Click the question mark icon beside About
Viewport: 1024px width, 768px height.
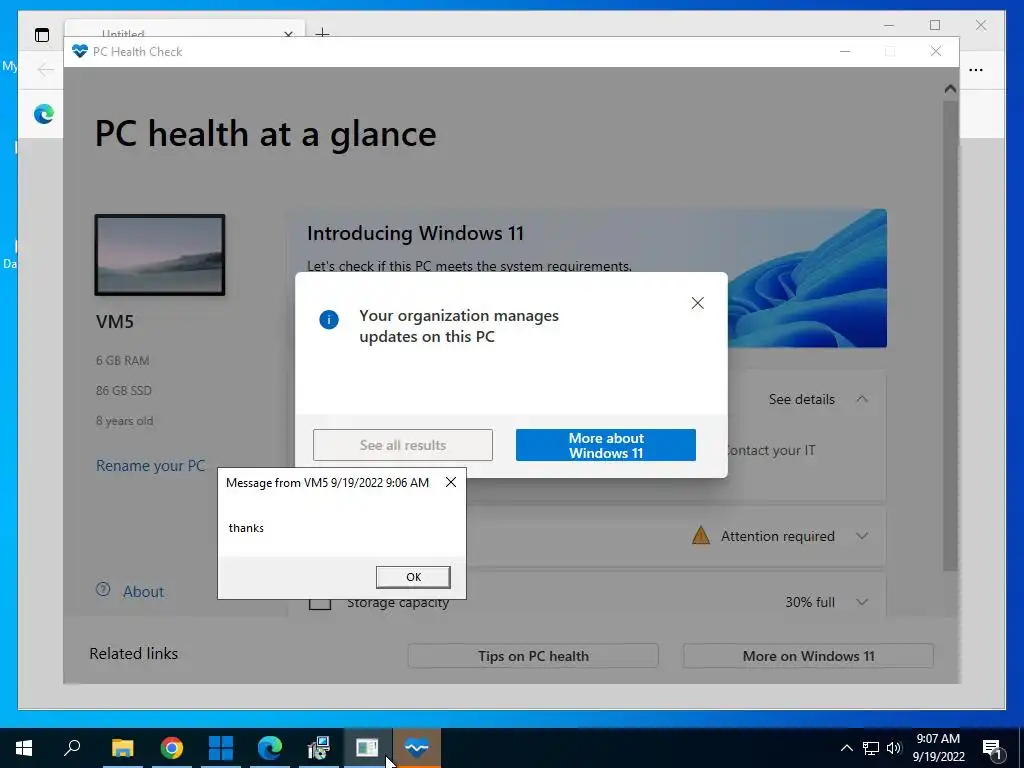coord(103,589)
